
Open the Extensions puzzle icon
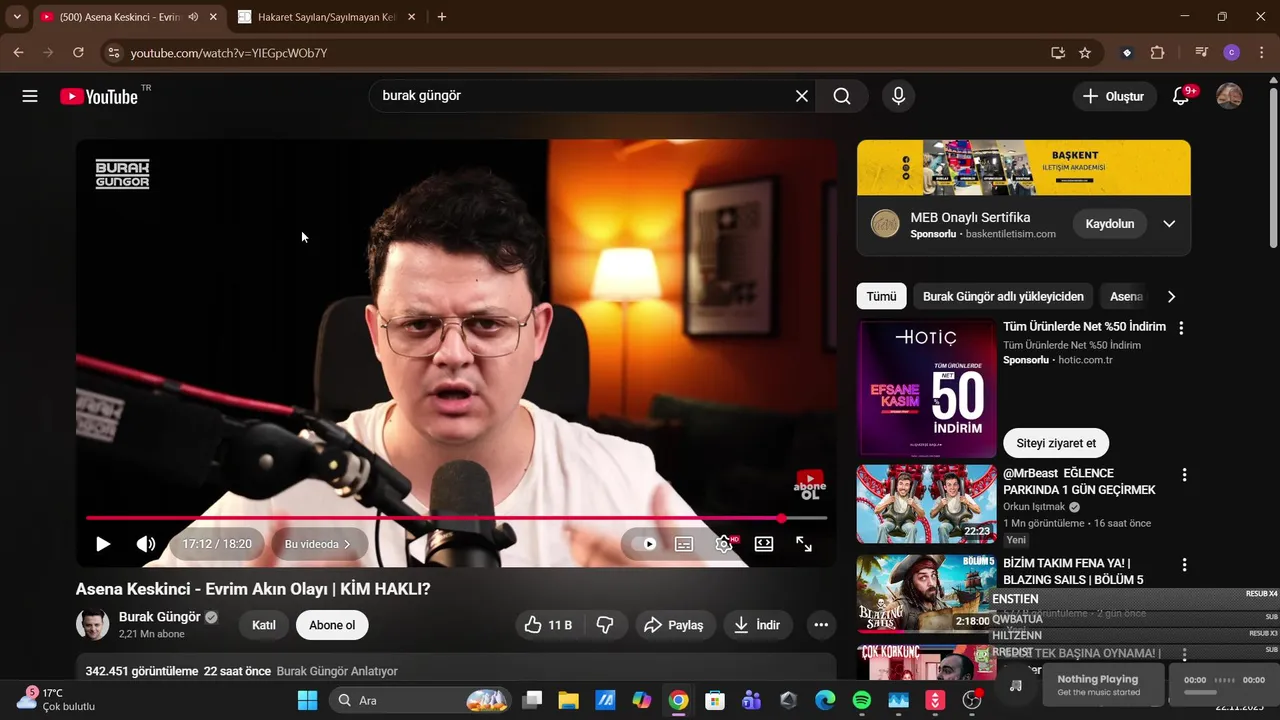(x=1158, y=52)
